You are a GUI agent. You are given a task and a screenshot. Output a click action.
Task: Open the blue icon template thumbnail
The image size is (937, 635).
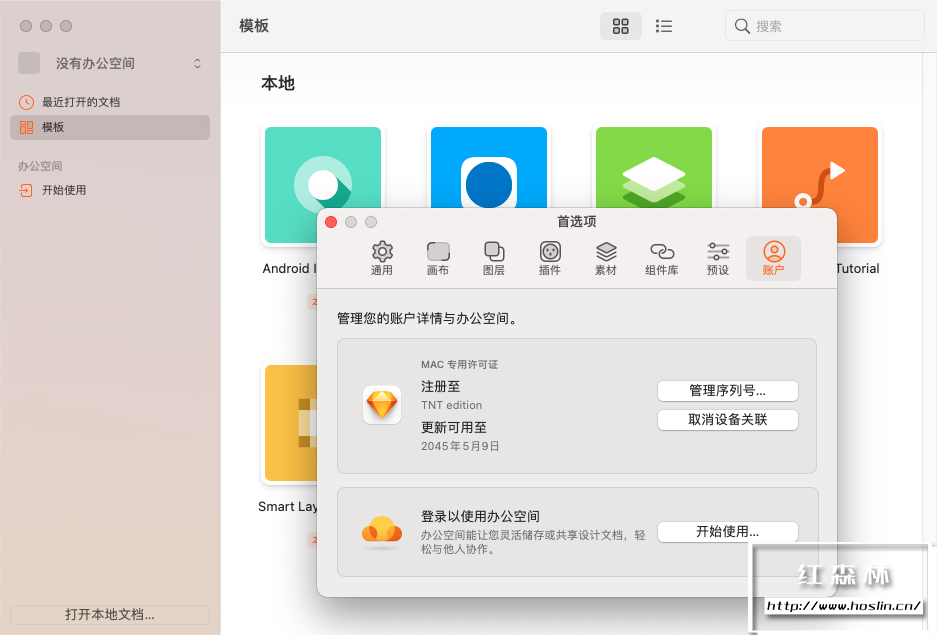click(489, 167)
